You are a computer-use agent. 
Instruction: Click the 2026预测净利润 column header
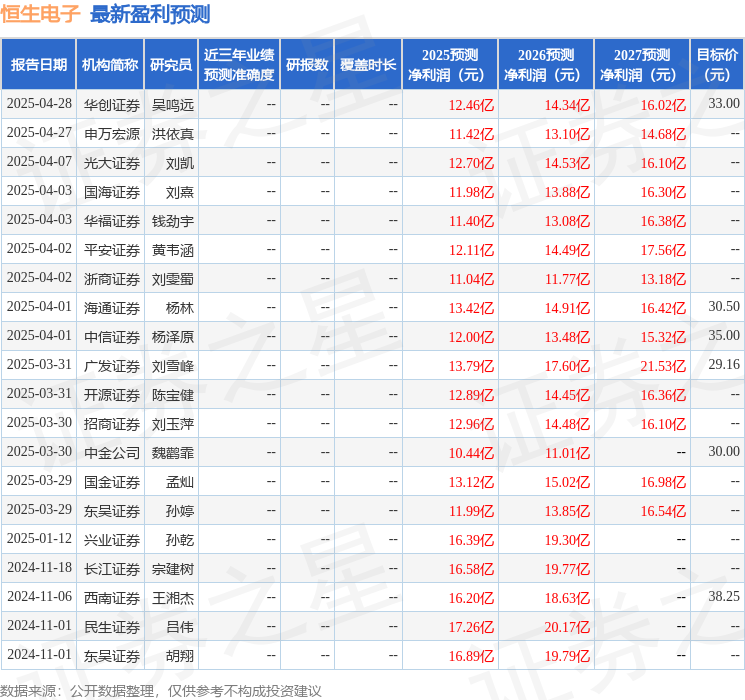tap(546, 65)
